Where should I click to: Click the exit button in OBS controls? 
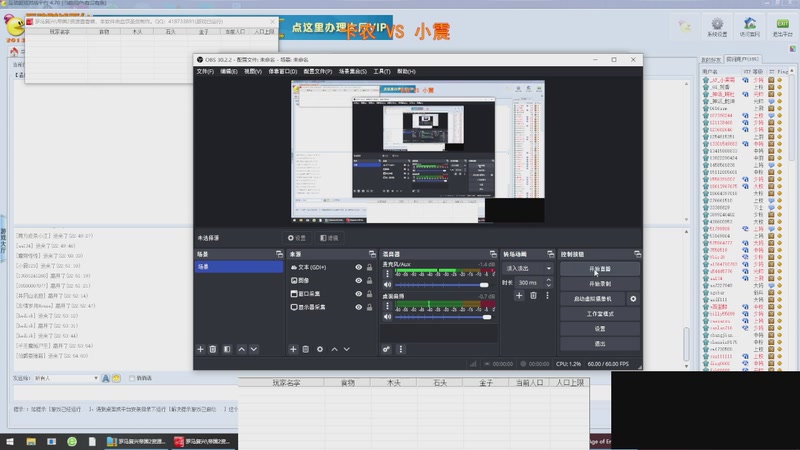coord(599,344)
